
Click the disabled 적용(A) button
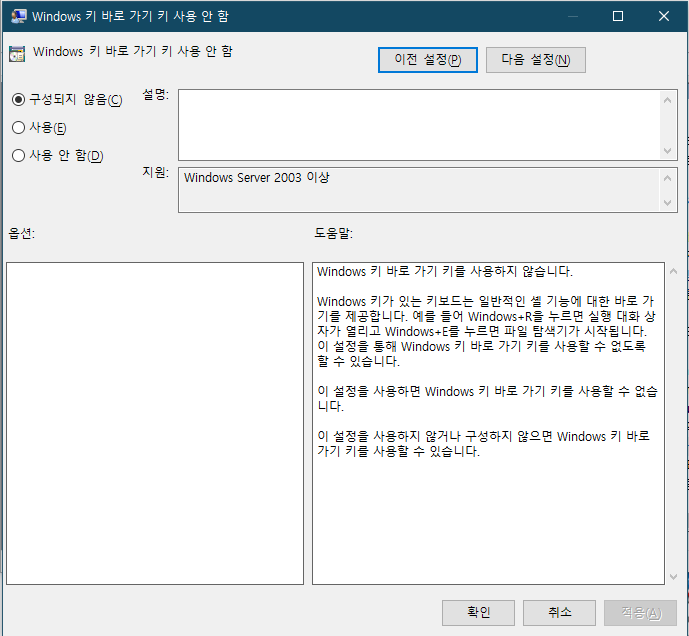click(x=640, y=613)
